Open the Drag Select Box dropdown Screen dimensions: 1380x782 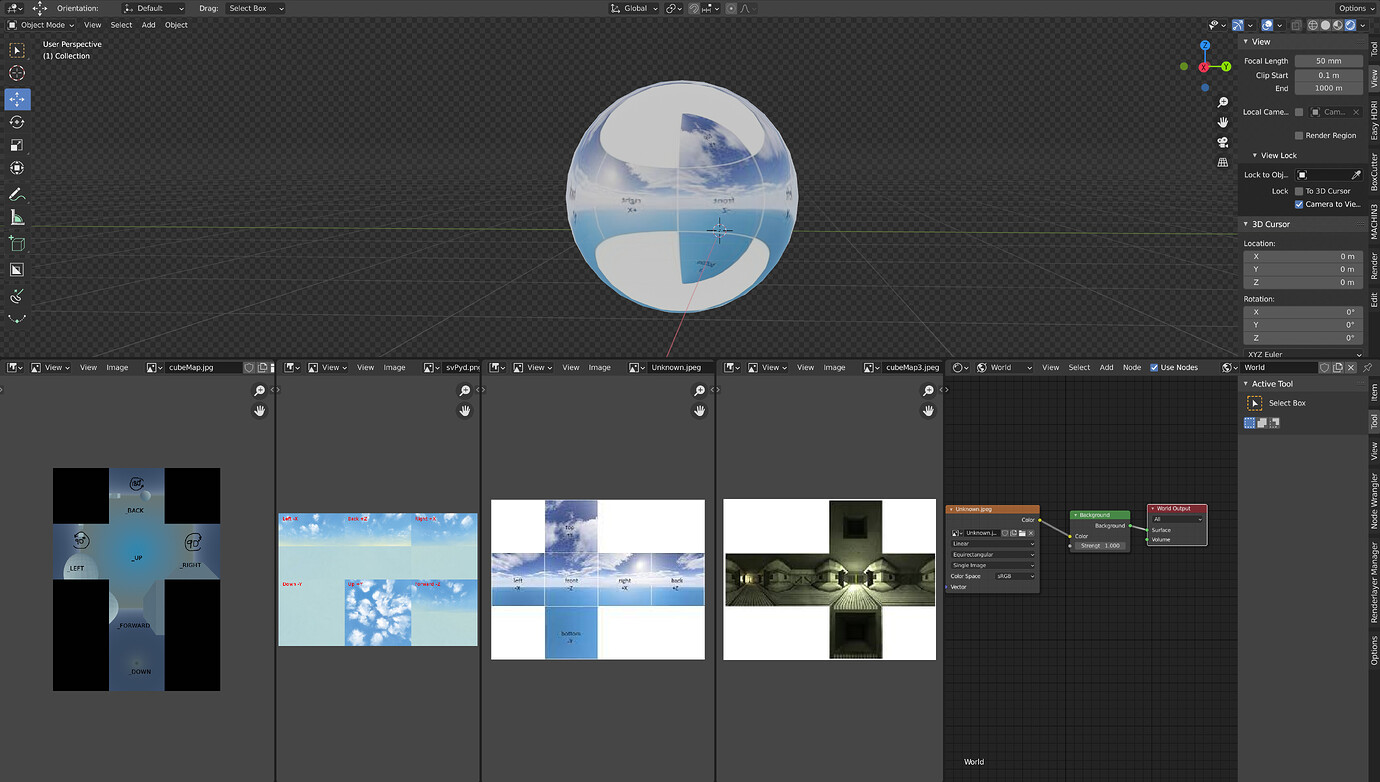coord(255,8)
